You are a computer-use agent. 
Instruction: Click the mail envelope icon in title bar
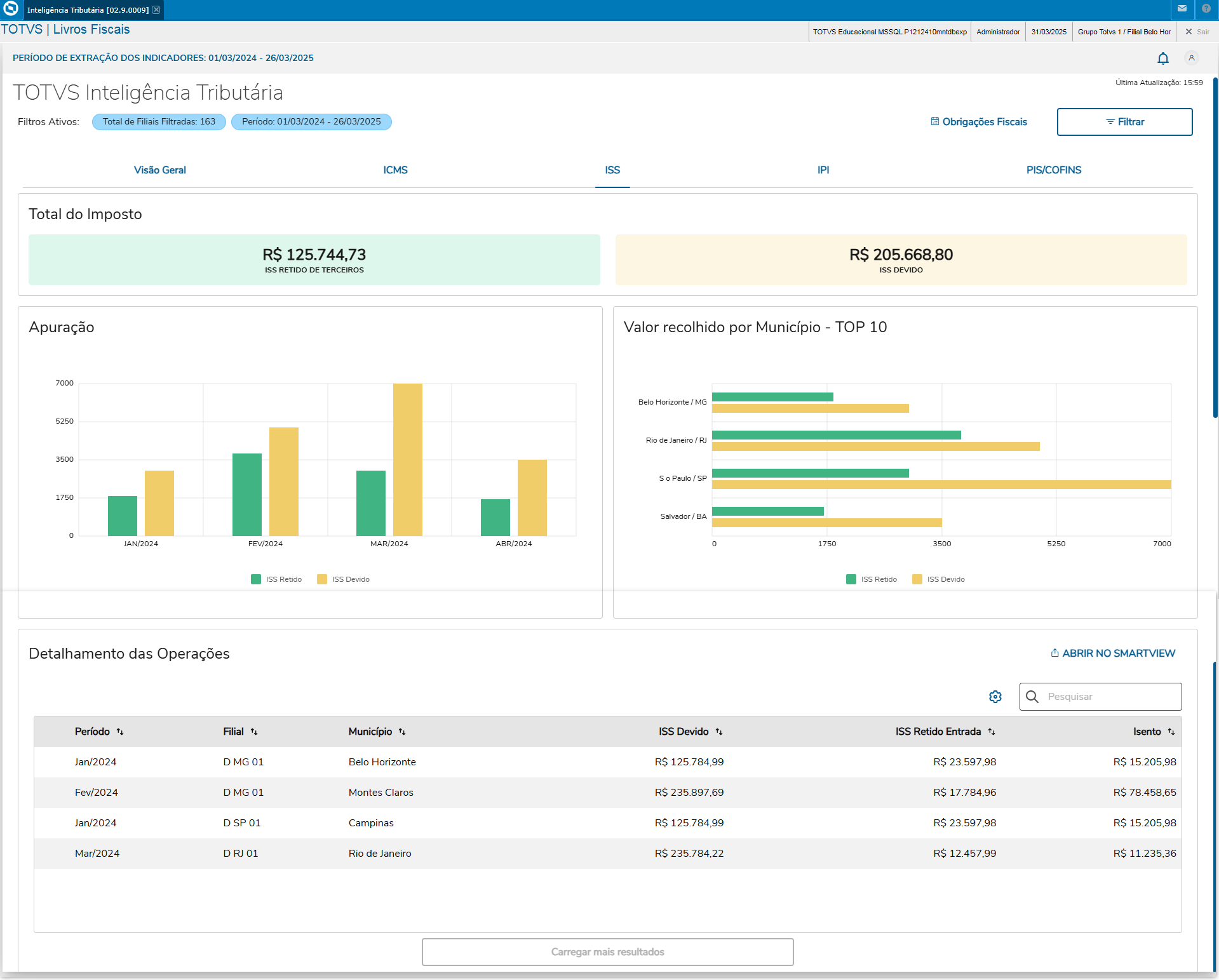(1182, 9)
